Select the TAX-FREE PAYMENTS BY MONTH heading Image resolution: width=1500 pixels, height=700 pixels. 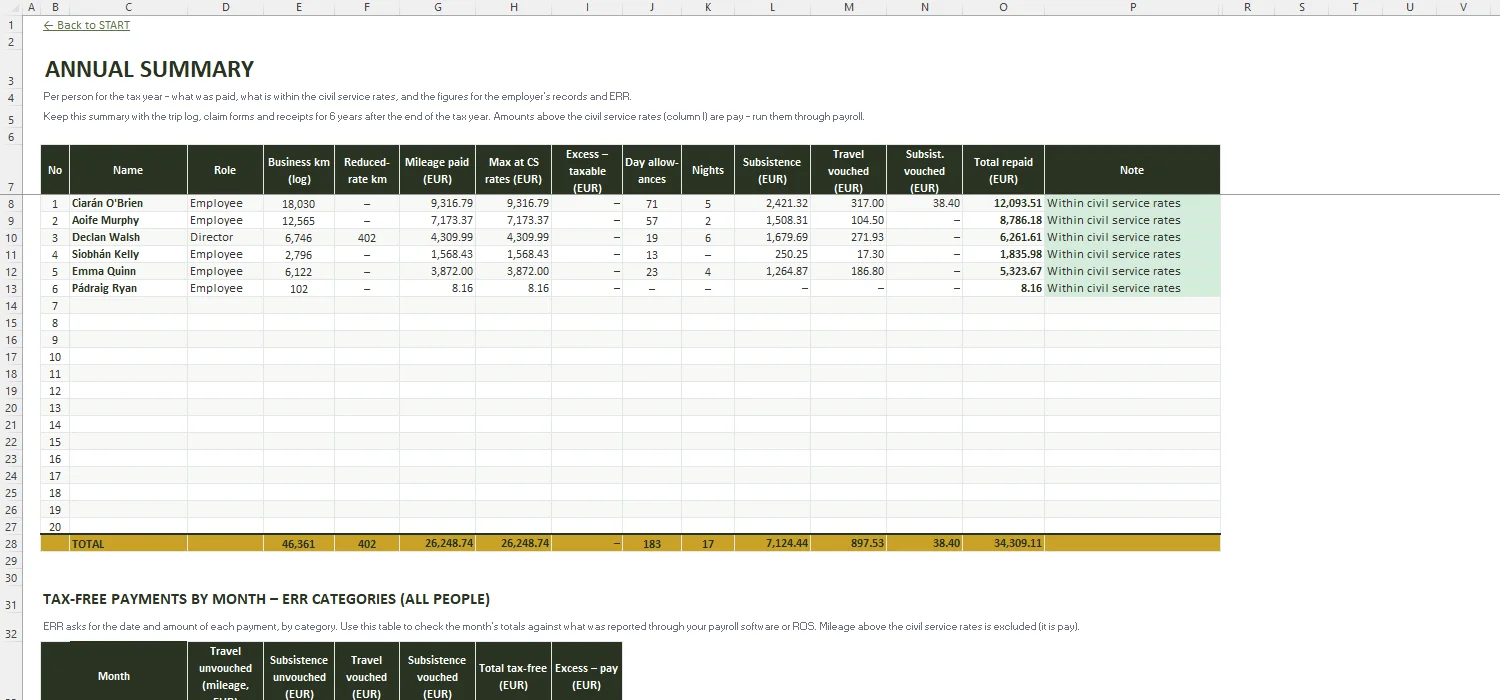tap(266, 599)
